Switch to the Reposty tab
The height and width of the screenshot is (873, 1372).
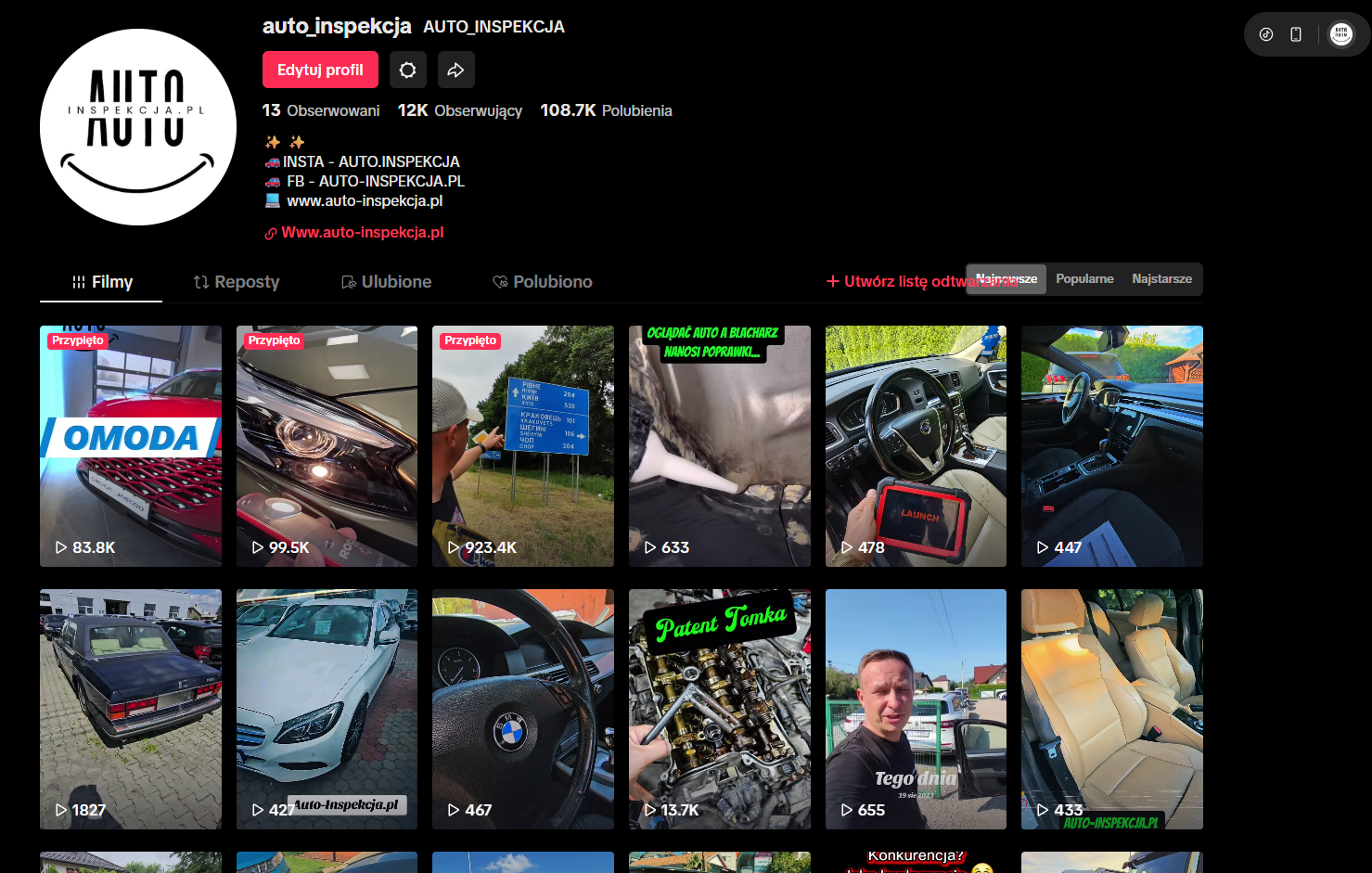[236, 282]
